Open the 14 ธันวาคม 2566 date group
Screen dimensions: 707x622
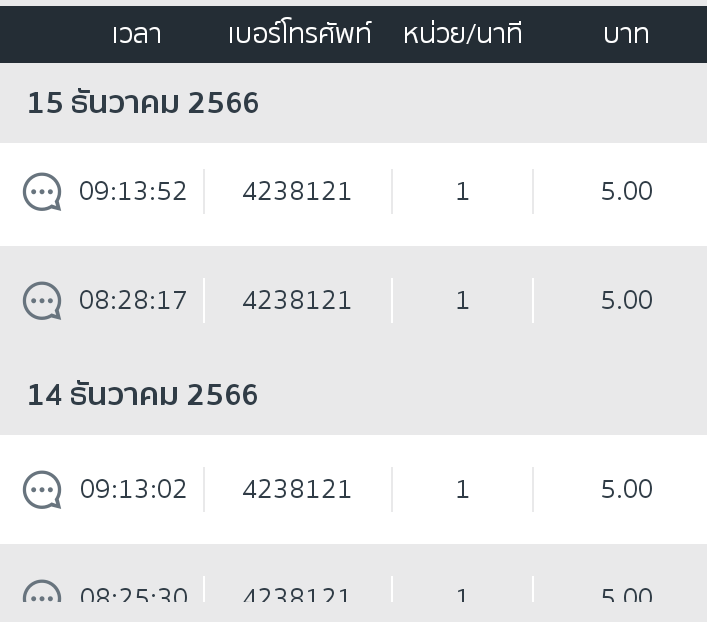[x=142, y=395]
